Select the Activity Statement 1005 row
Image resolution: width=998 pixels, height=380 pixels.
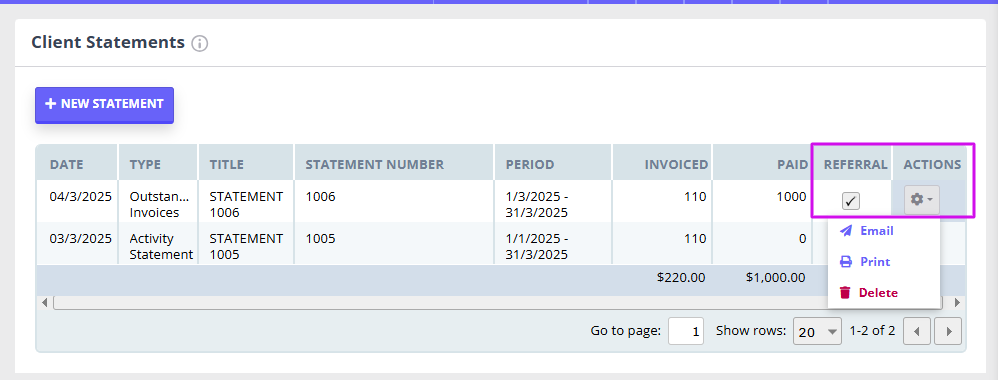click(x=424, y=246)
